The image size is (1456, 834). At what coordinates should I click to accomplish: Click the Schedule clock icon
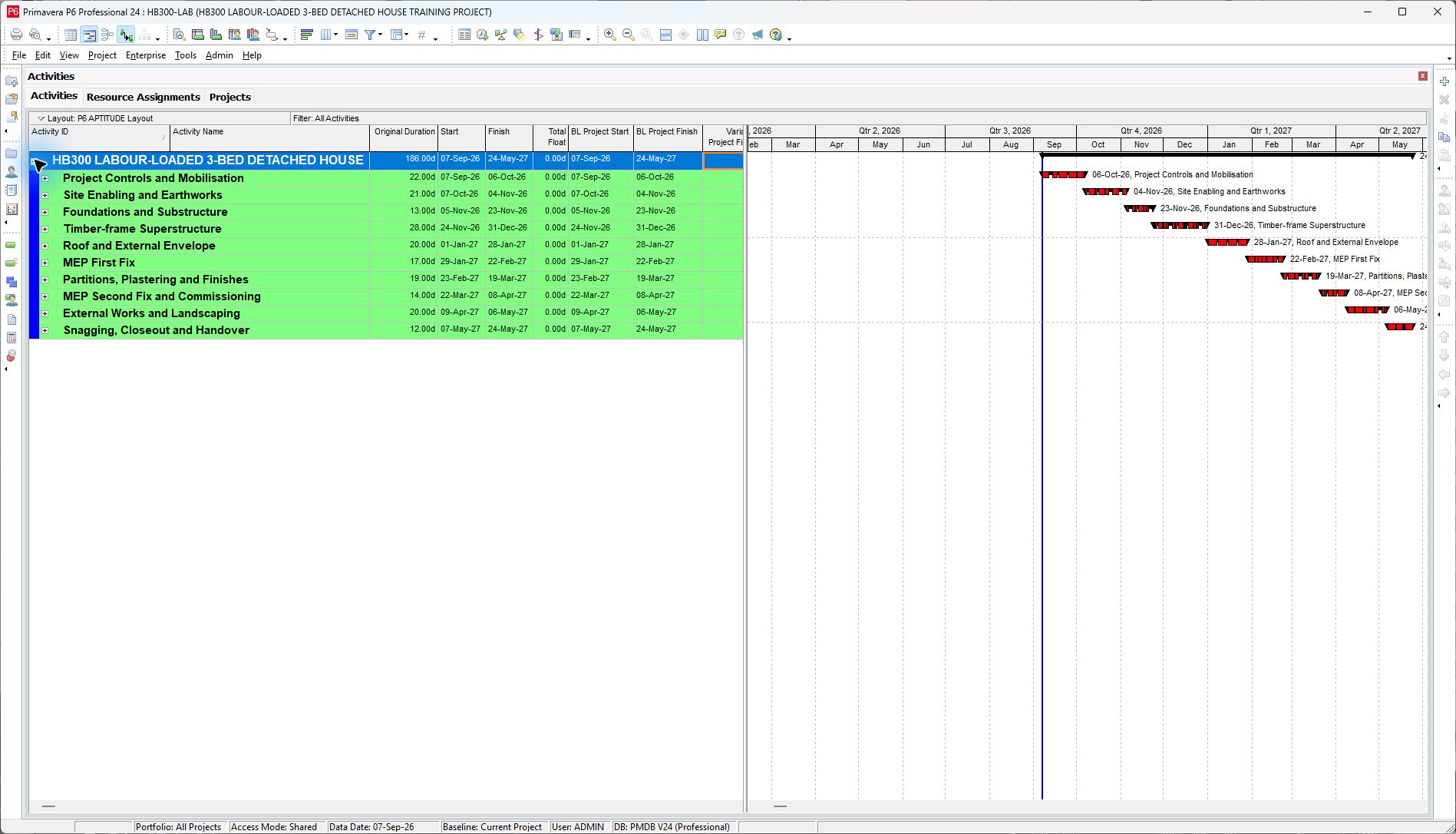(482, 35)
